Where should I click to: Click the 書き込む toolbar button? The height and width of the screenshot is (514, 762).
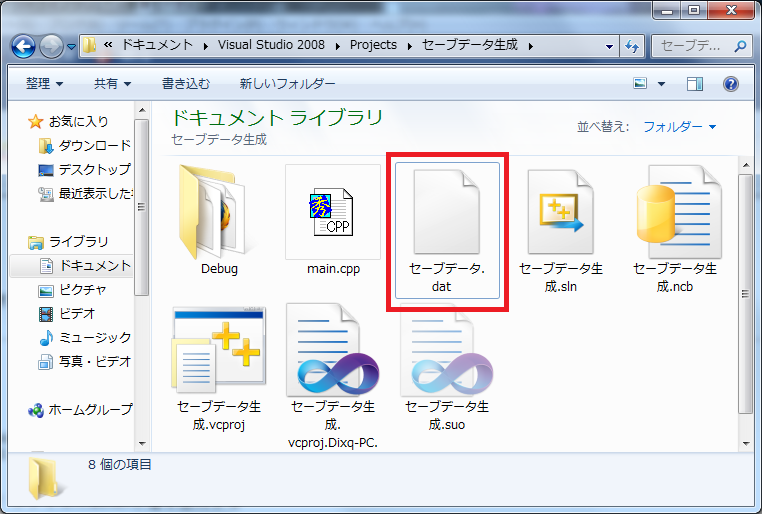tap(186, 84)
